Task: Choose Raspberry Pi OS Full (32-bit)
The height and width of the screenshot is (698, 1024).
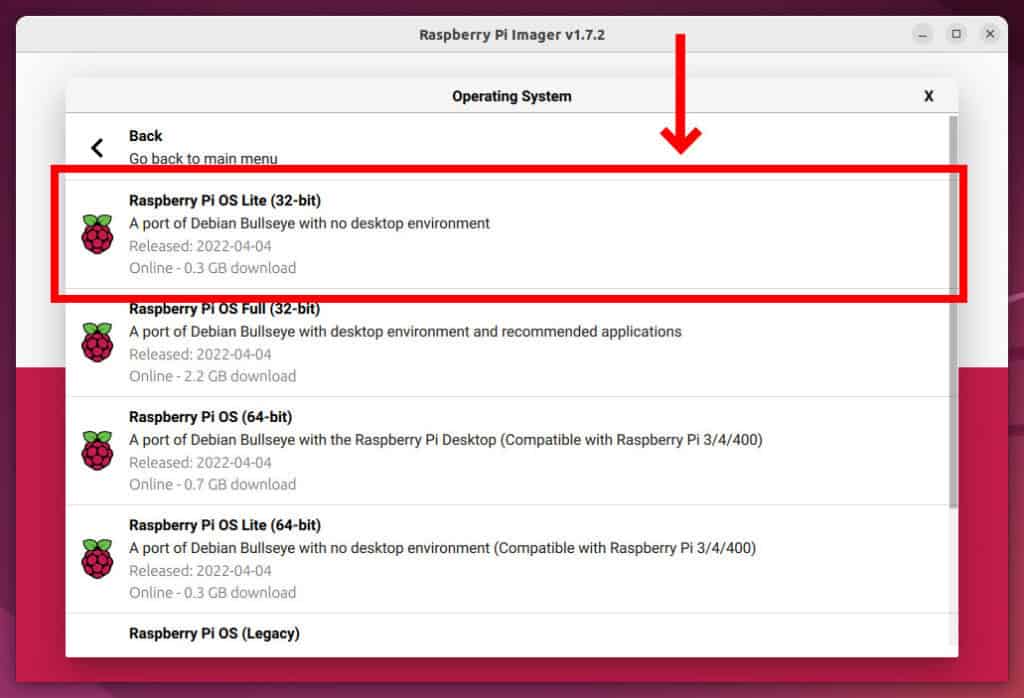Action: pyautogui.click(x=507, y=342)
